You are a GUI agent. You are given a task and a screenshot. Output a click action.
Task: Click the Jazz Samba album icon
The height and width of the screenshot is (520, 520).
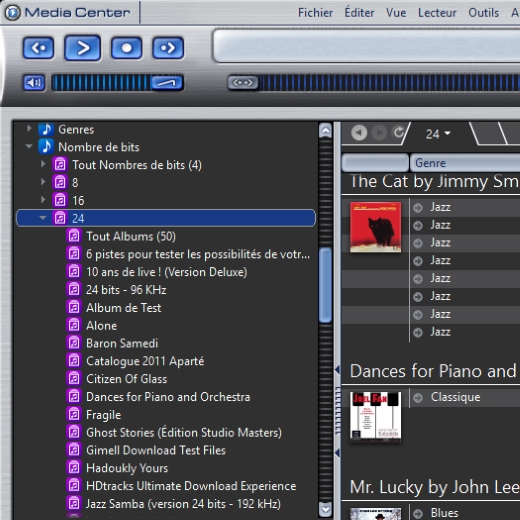(74, 504)
